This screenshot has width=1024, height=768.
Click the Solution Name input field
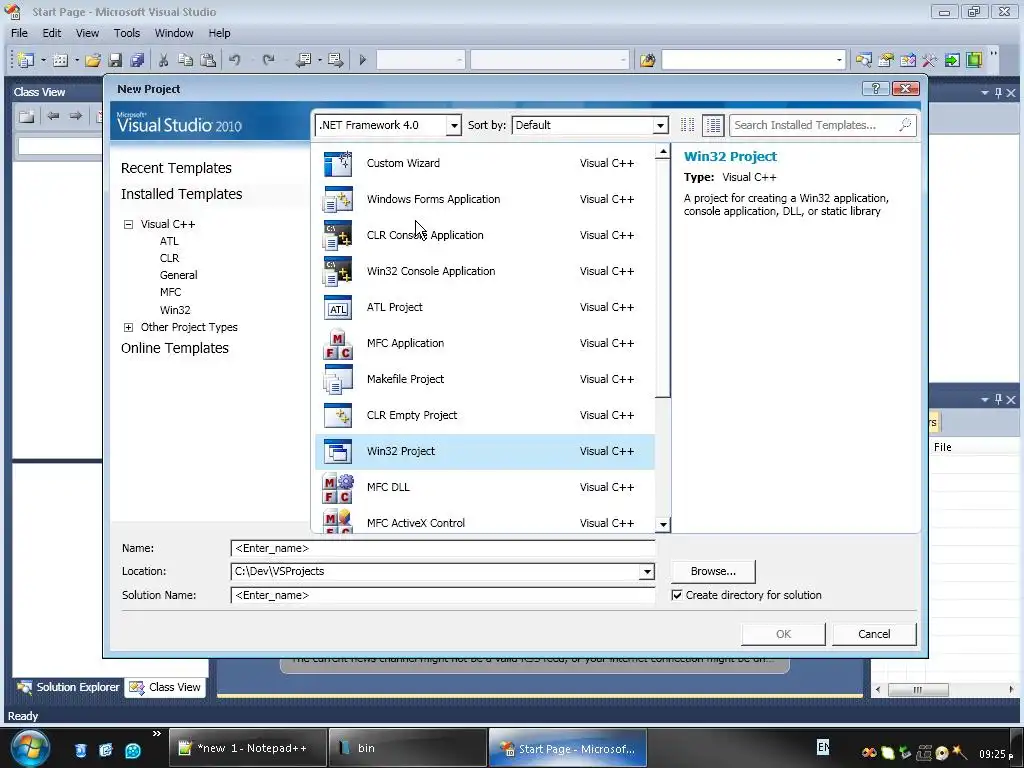tap(443, 596)
